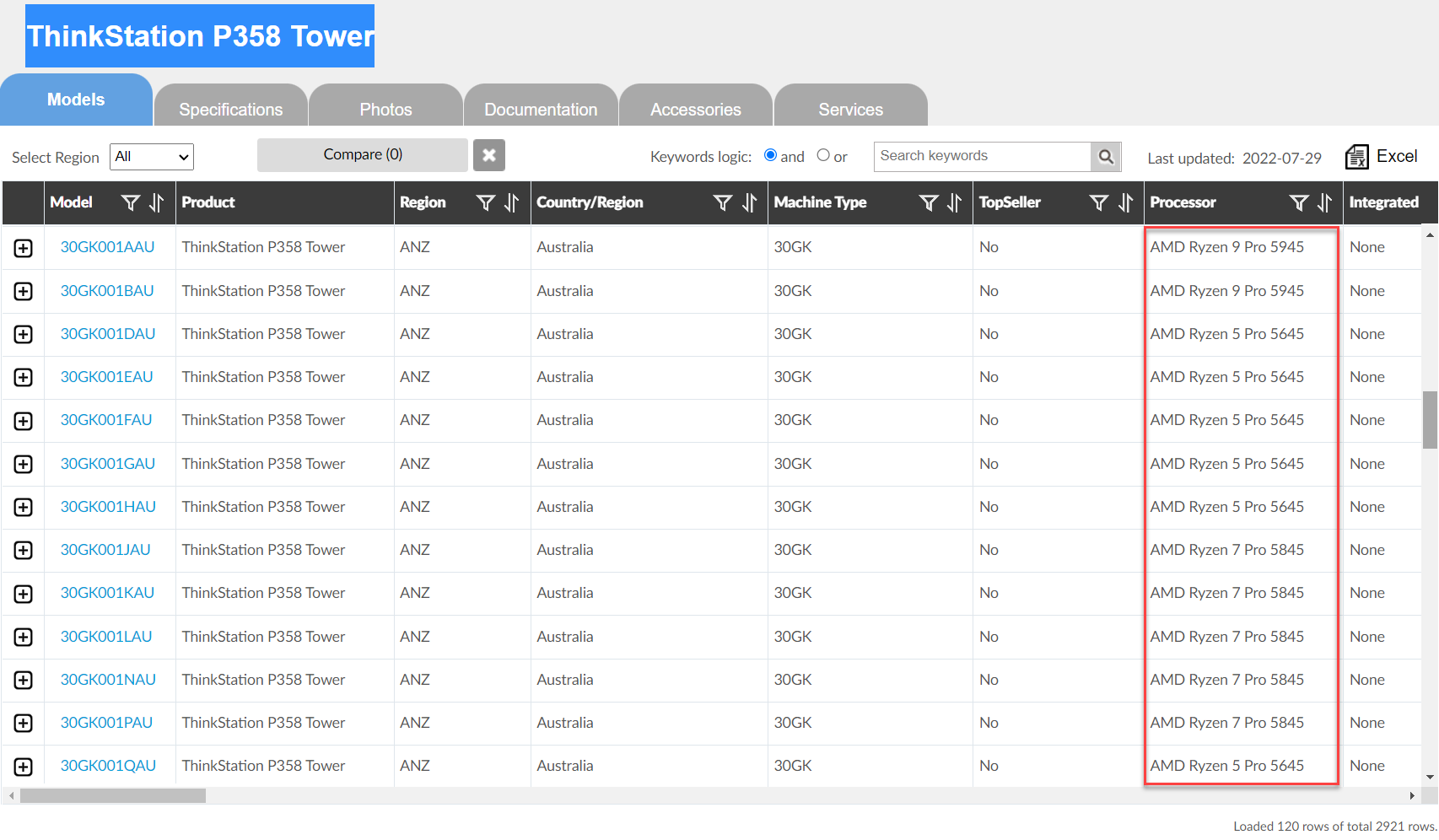Click the Compare (0) button

tap(363, 155)
